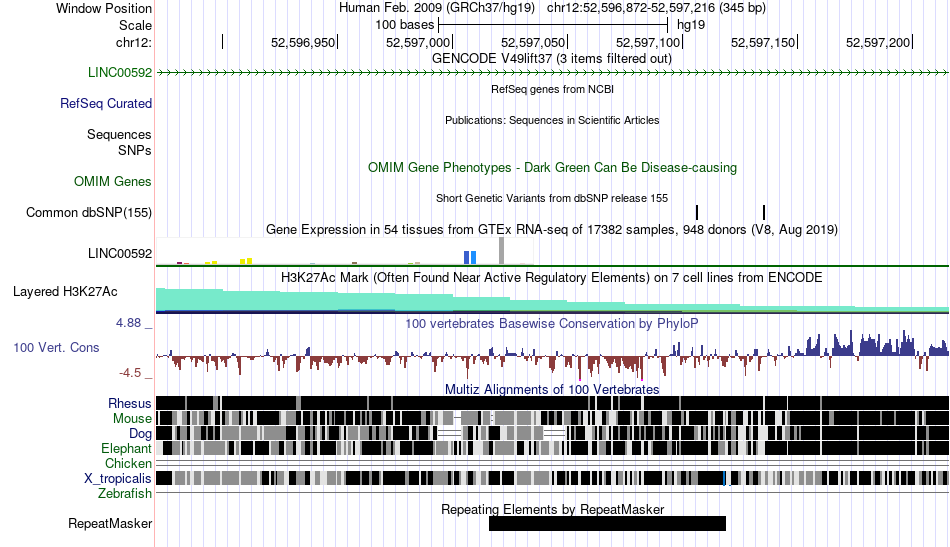This screenshot has width=950, height=547.
Task: Click the 52,597,050 ruler position
Action: click(533, 42)
